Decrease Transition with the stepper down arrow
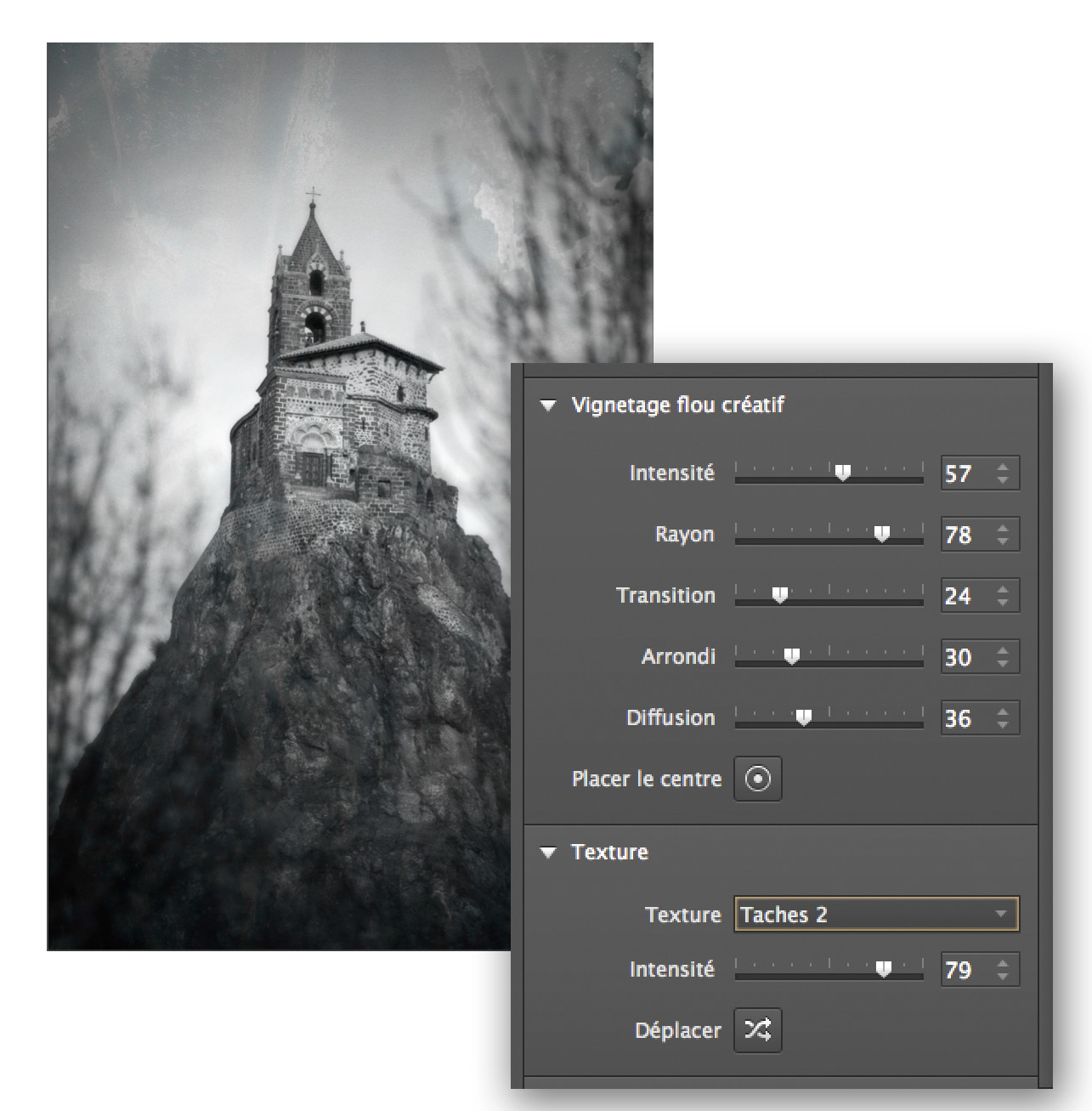The height and width of the screenshot is (1111, 1092). [1004, 604]
